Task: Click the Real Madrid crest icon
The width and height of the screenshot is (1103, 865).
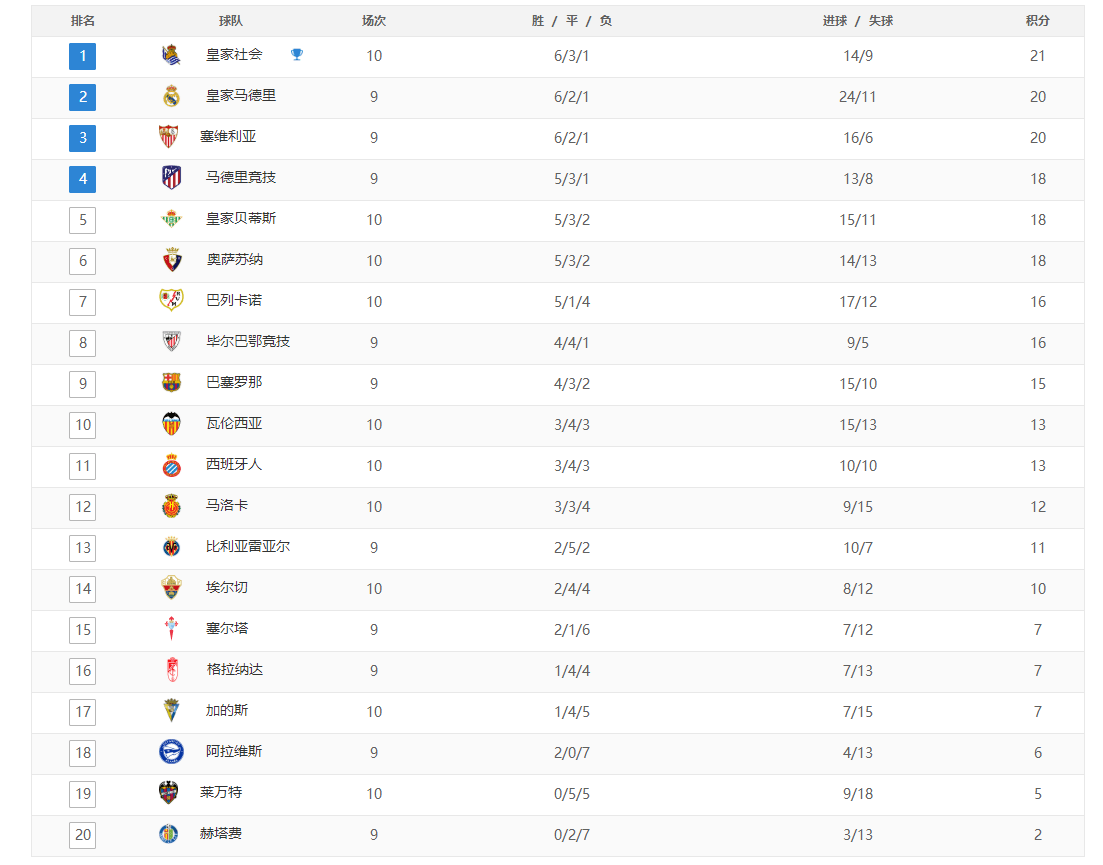Action: [171, 96]
